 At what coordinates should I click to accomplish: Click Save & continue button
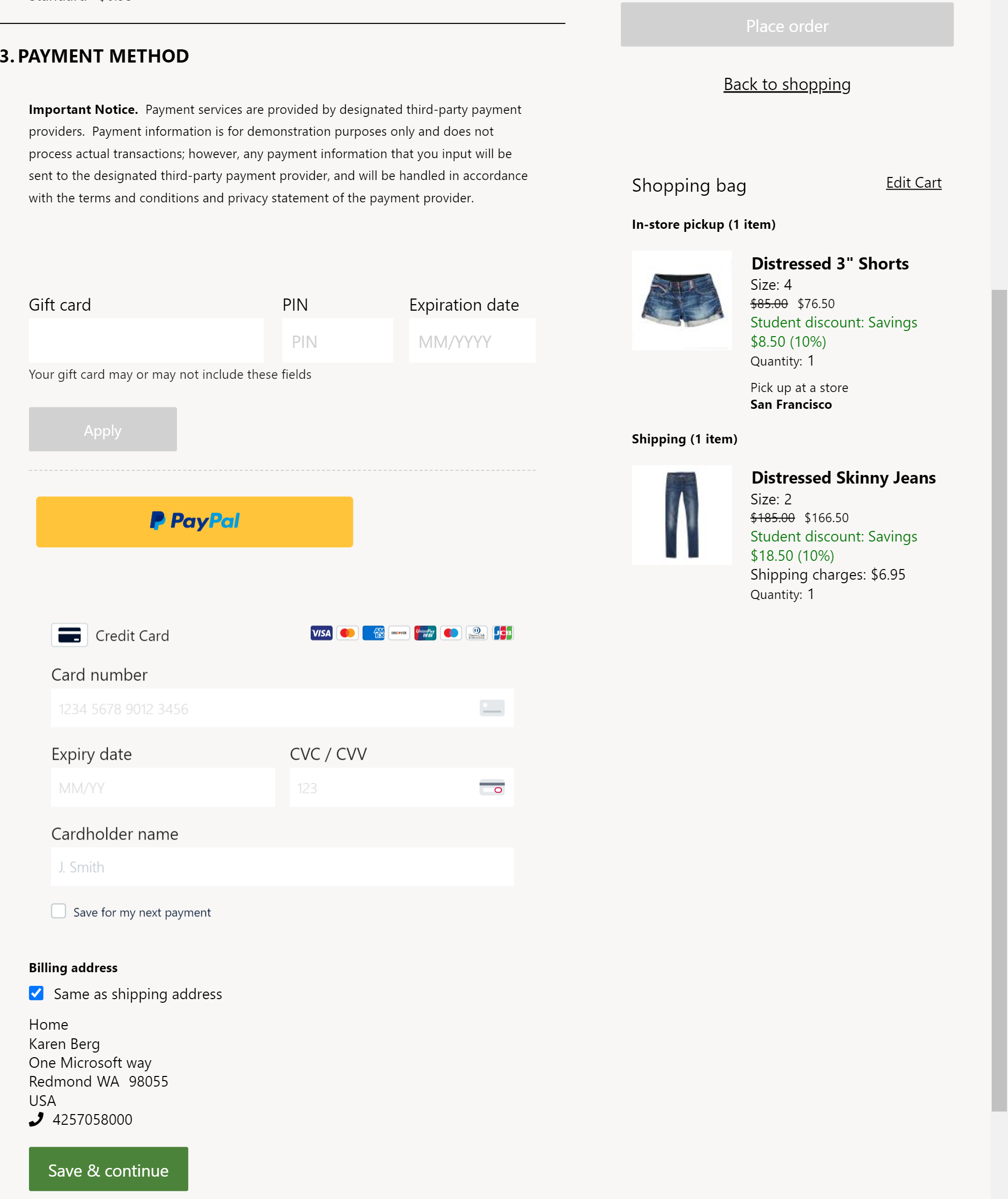[108, 1169]
